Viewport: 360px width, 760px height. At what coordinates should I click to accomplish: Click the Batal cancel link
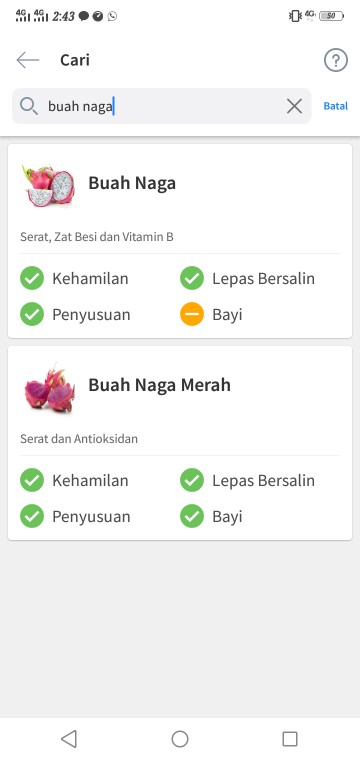[335, 106]
